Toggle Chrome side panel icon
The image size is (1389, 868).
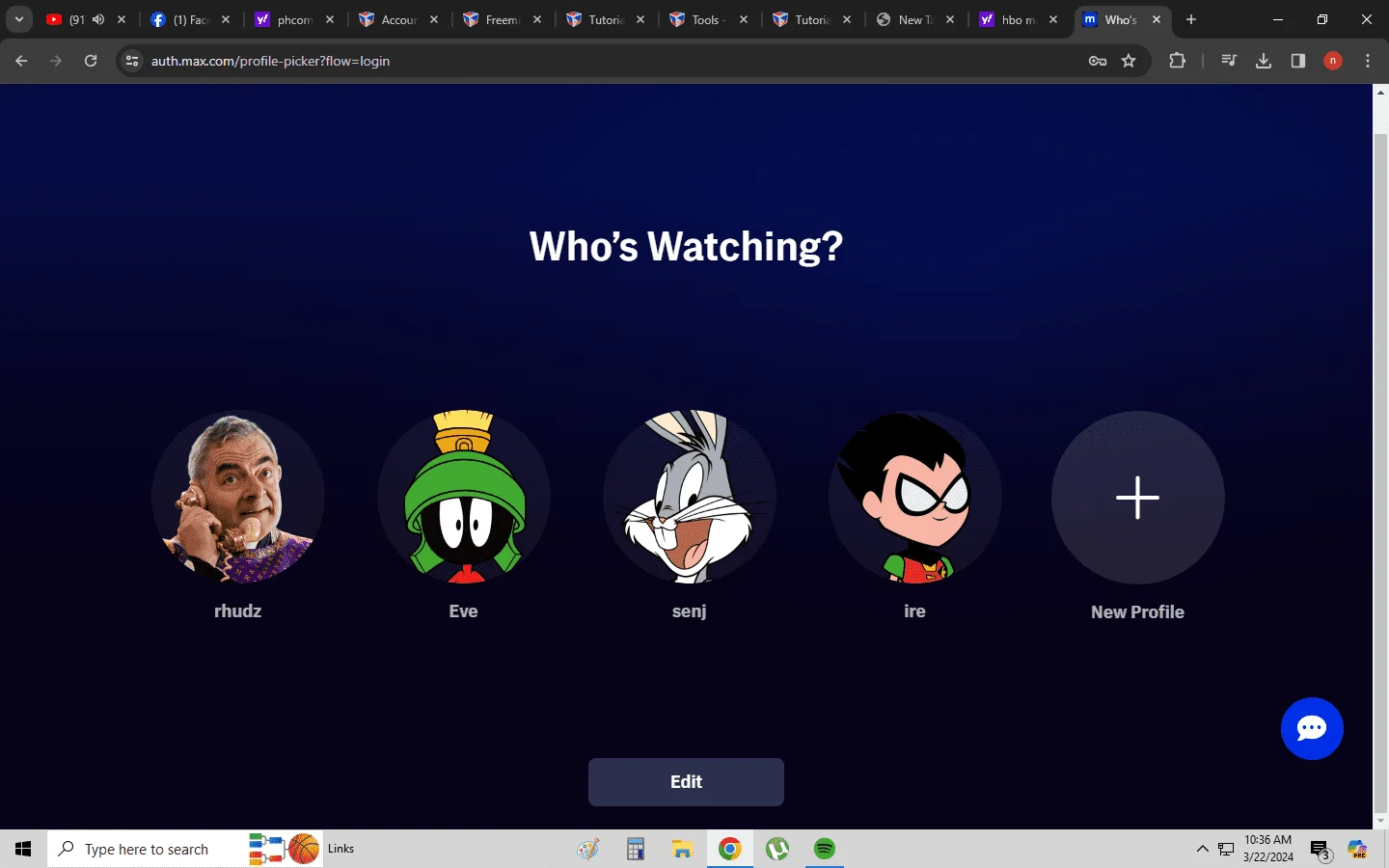pos(1298,61)
